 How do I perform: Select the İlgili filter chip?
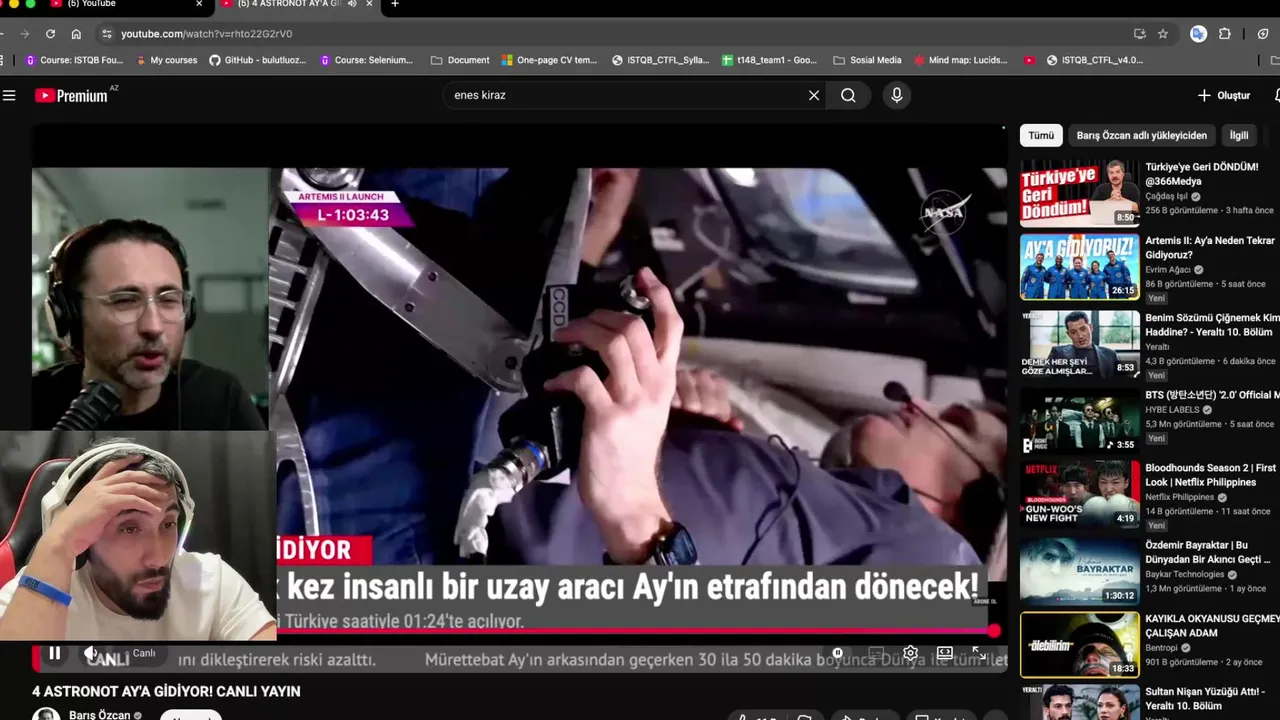point(1239,135)
